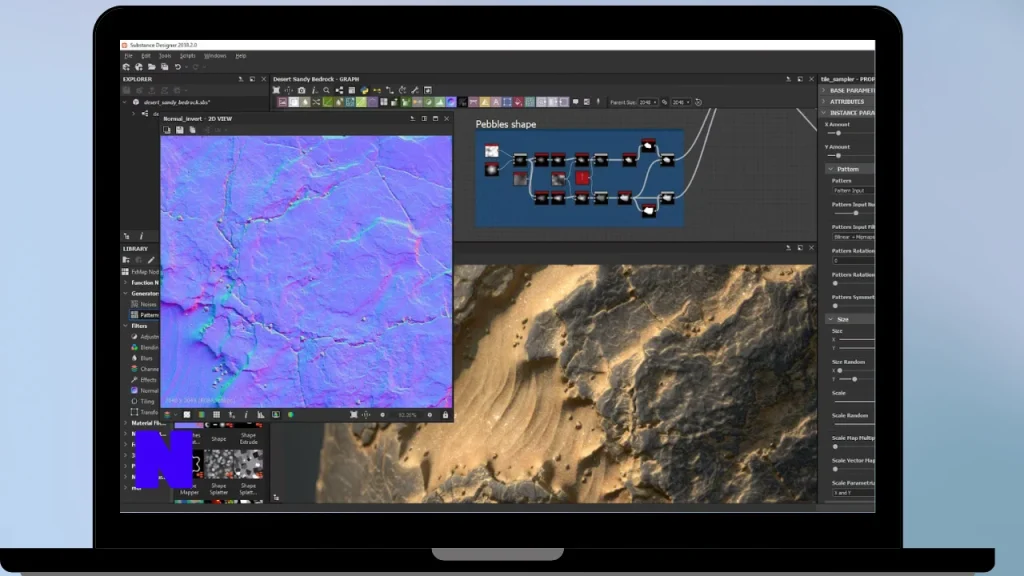Click the save all icon in main toolbar
1024x576 pixels.
[165, 67]
